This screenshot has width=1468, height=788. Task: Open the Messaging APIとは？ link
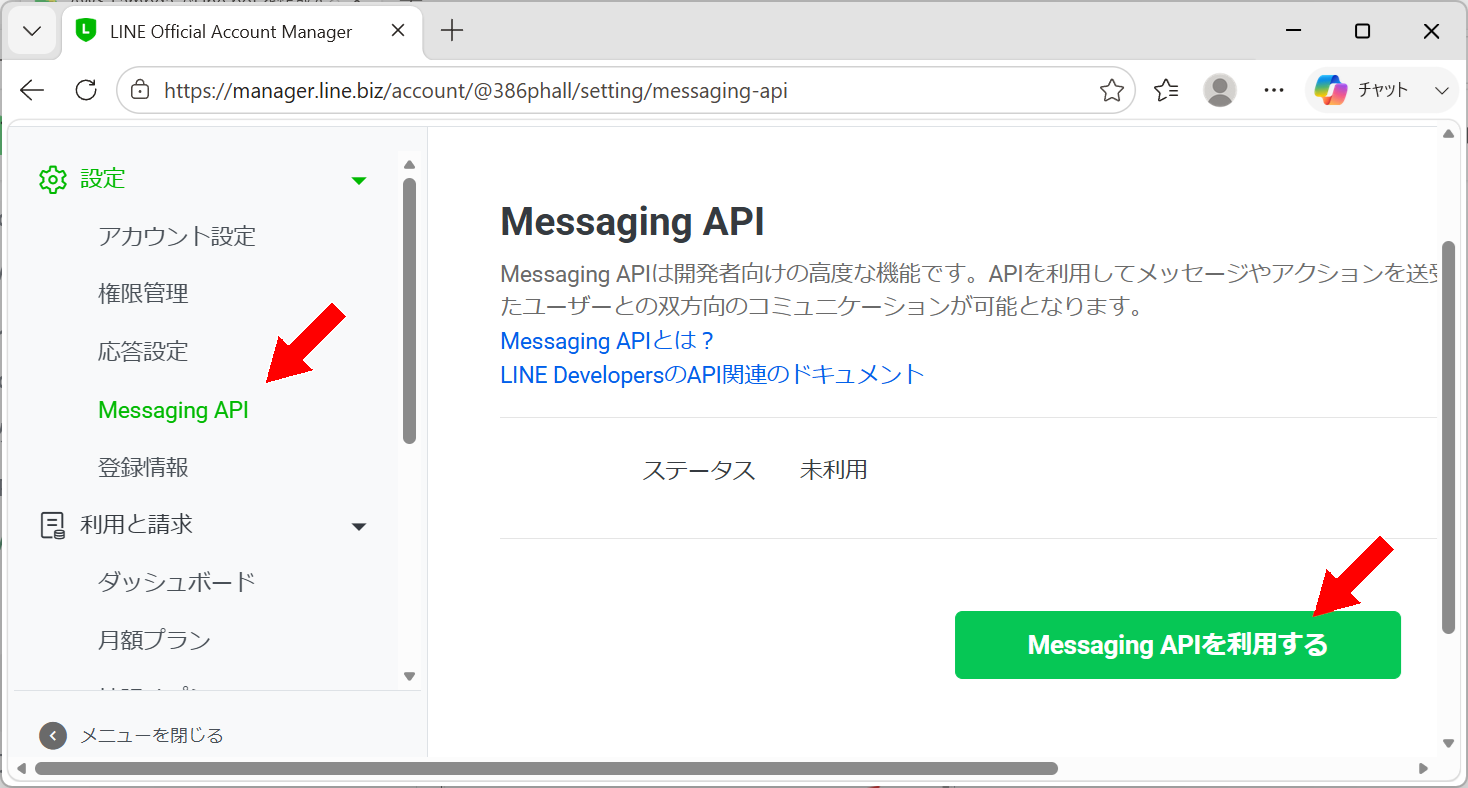tap(608, 341)
